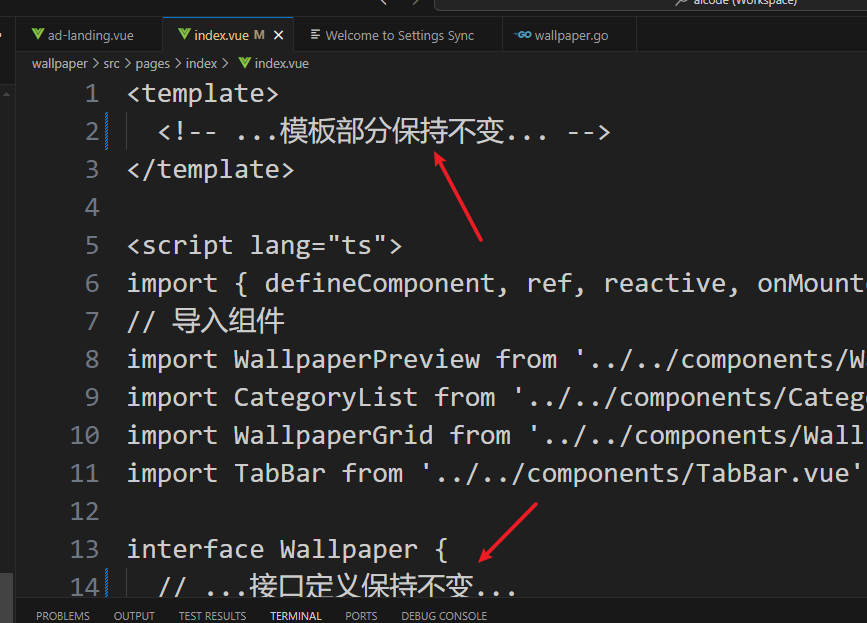The image size is (867, 623).
Task: Place cursor on WallpaperPreview in line 8
Action: [x=356, y=359]
